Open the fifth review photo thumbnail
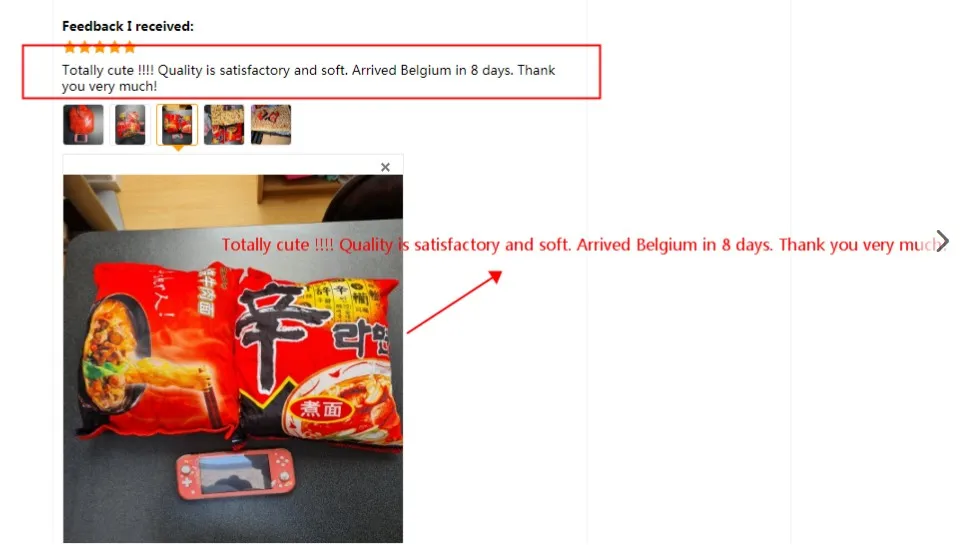Screen dimensions: 974x545 [x=271, y=125]
